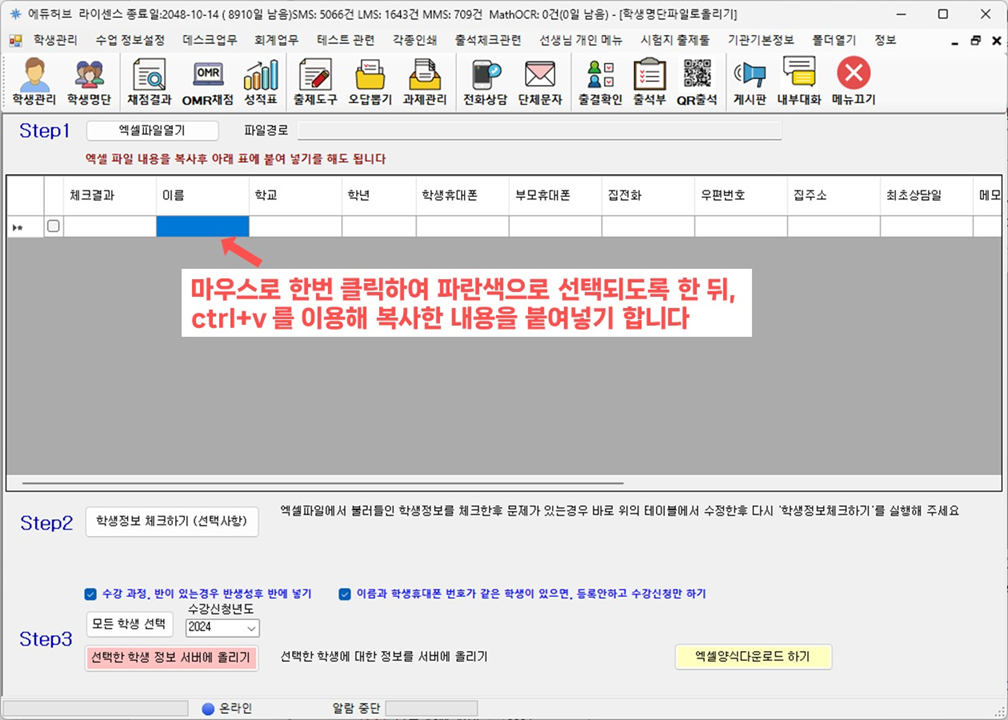Open the 학생관리 toolbar icon

pyautogui.click(x=35, y=82)
